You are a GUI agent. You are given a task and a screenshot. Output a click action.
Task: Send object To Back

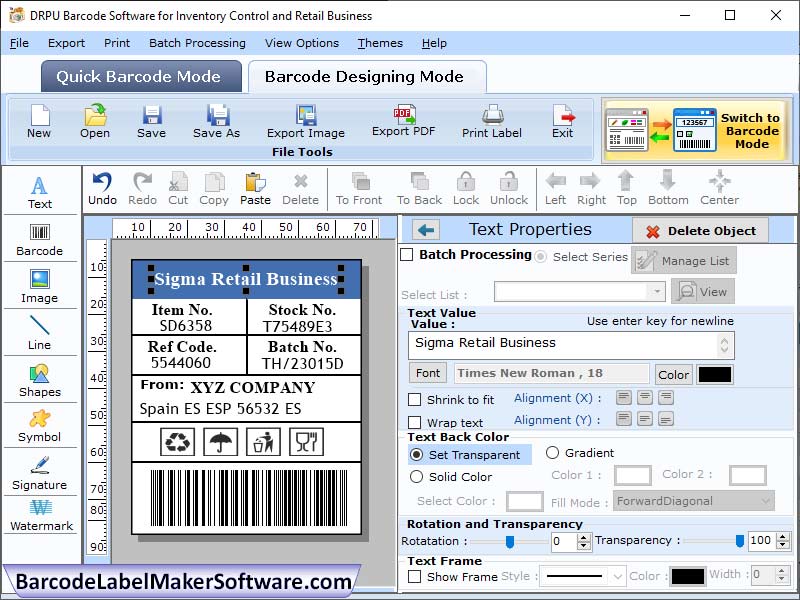point(419,189)
